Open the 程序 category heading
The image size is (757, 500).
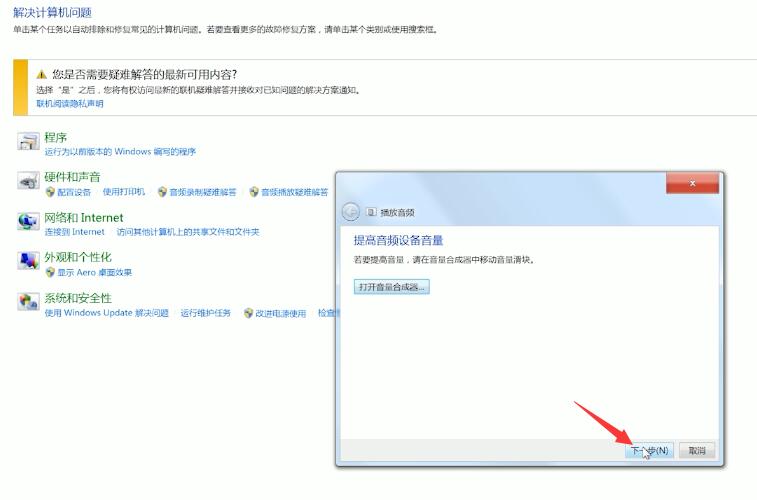[x=56, y=138]
